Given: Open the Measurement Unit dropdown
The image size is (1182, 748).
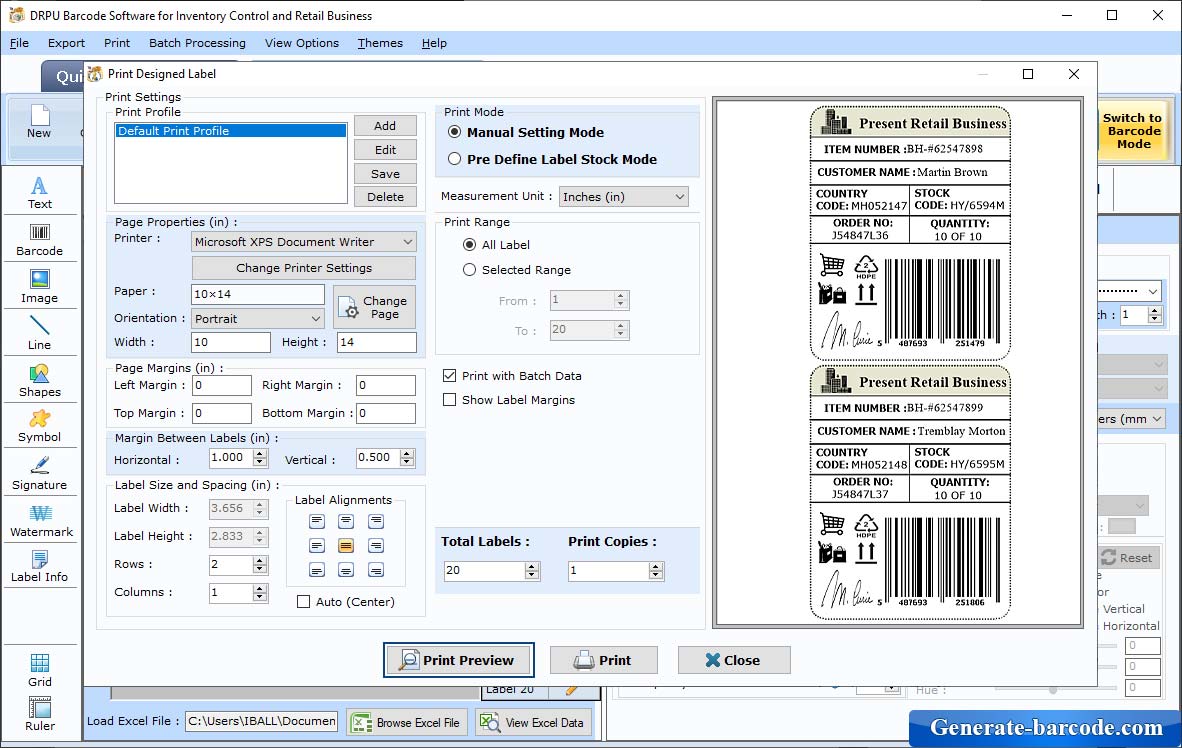Looking at the screenshot, I should point(623,197).
